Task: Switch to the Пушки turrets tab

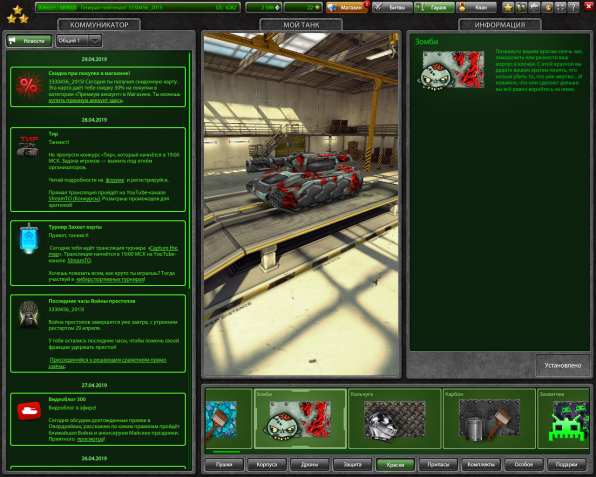Action: tap(224, 464)
